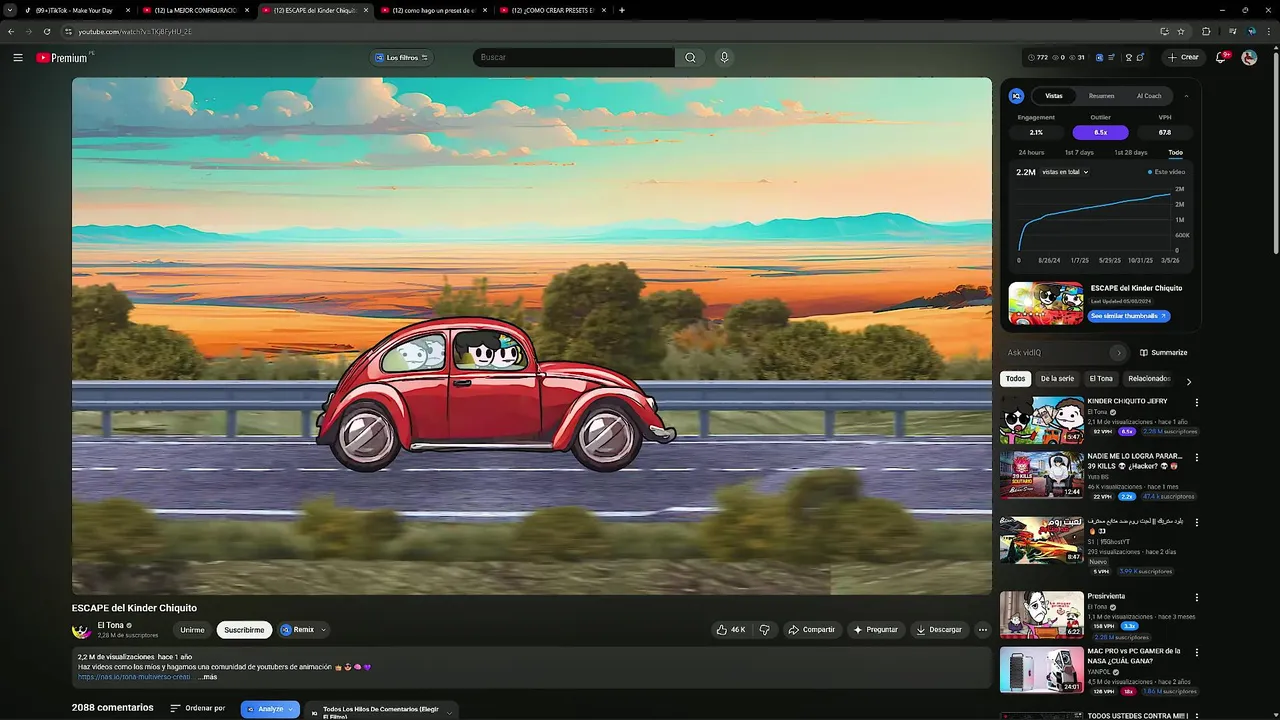1280x720 pixels.
Task: Switch to Resumen tab
Action: point(1101,96)
